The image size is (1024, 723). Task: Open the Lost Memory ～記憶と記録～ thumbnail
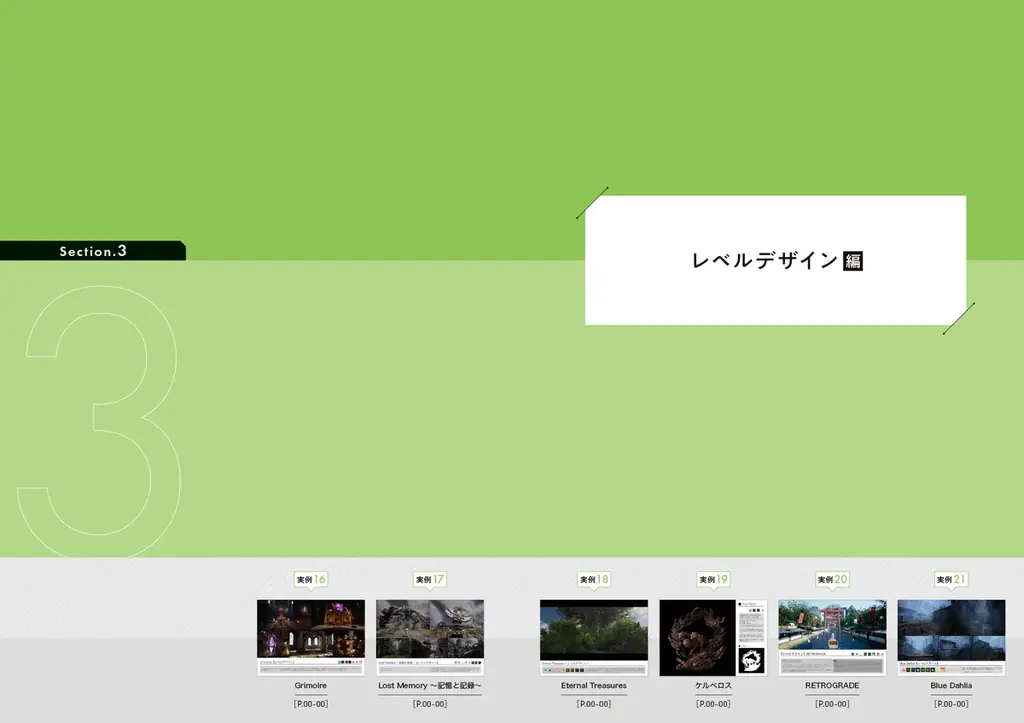430,633
